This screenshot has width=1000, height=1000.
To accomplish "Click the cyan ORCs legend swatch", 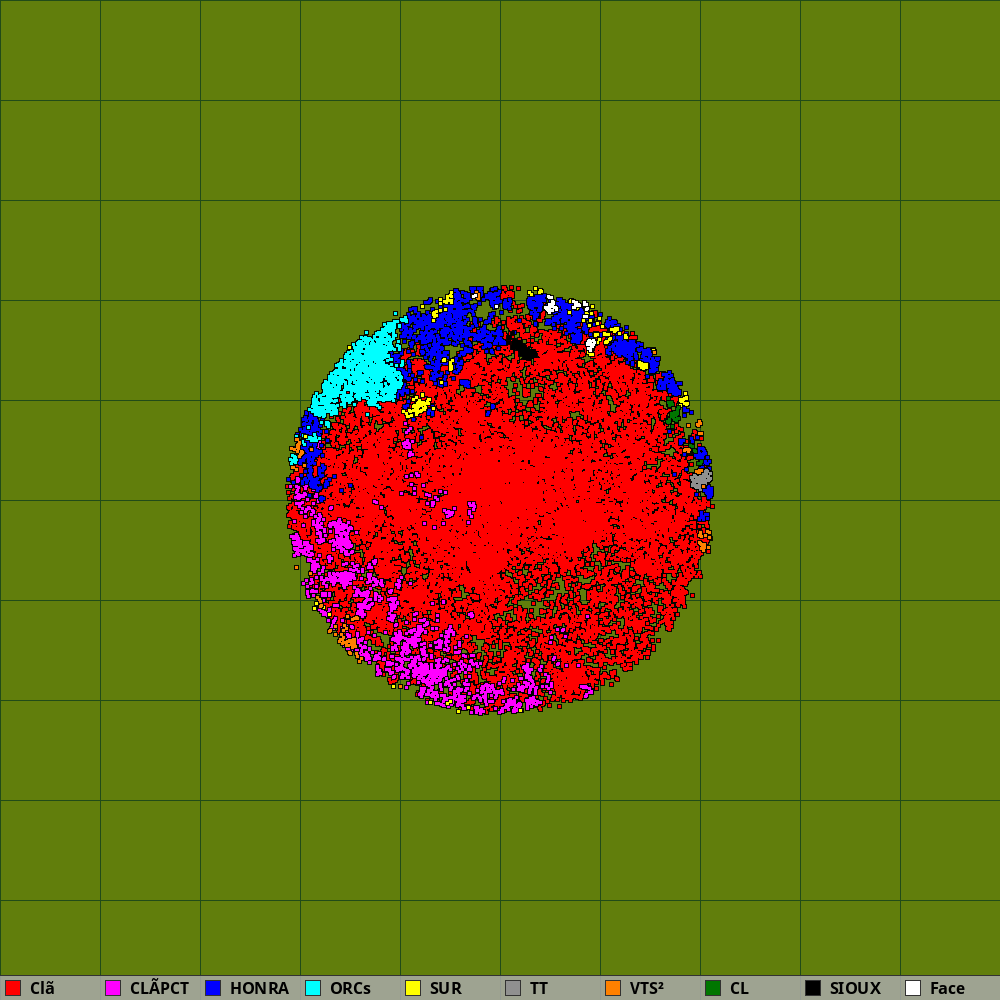I will [x=313, y=988].
